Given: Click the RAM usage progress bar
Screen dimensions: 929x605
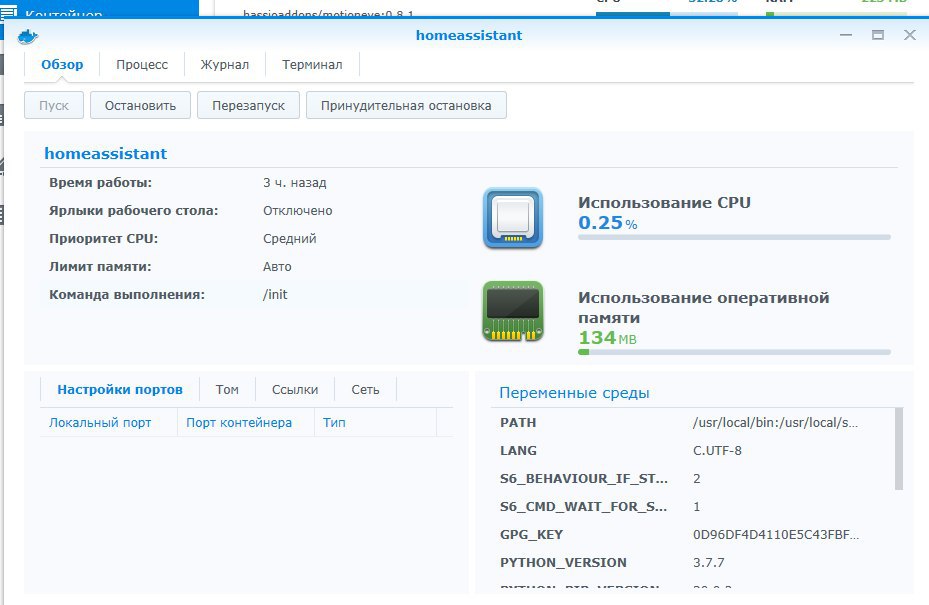Looking at the screenshot, I should [x=734, y=352].
